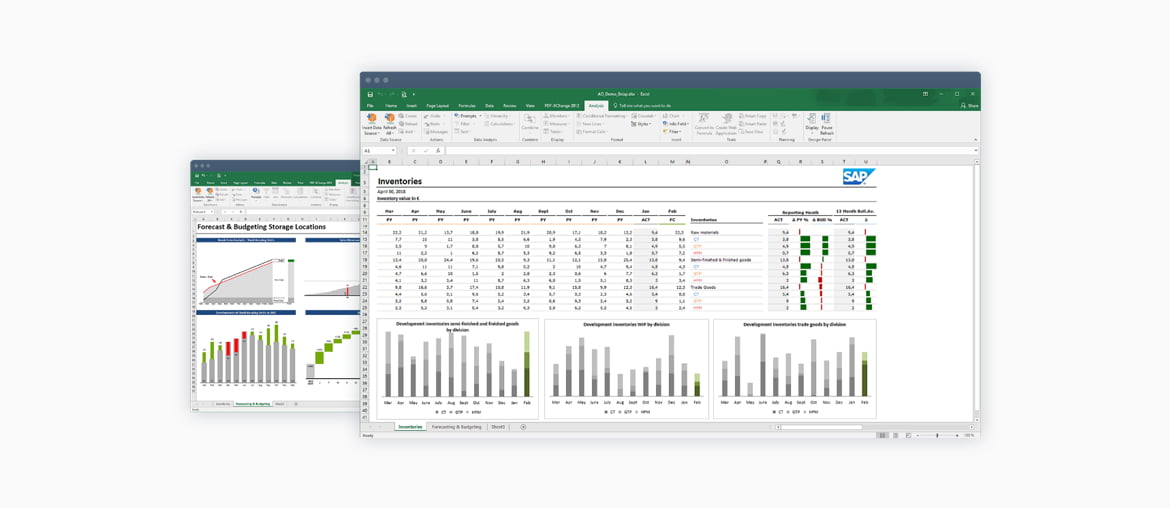Open the Name Box dropdown arrow
1170x508 pixels.
pos(392,150)
